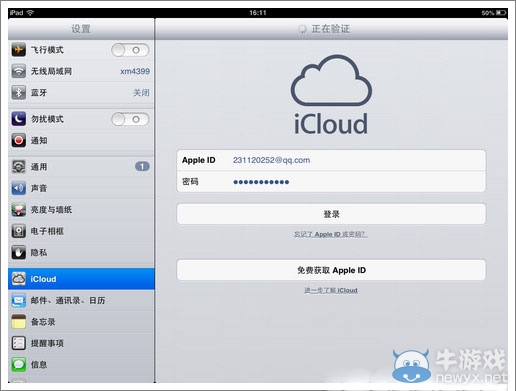Tap the badge 1 on 通用 row
Screen dimensions: 516x391
142,166
